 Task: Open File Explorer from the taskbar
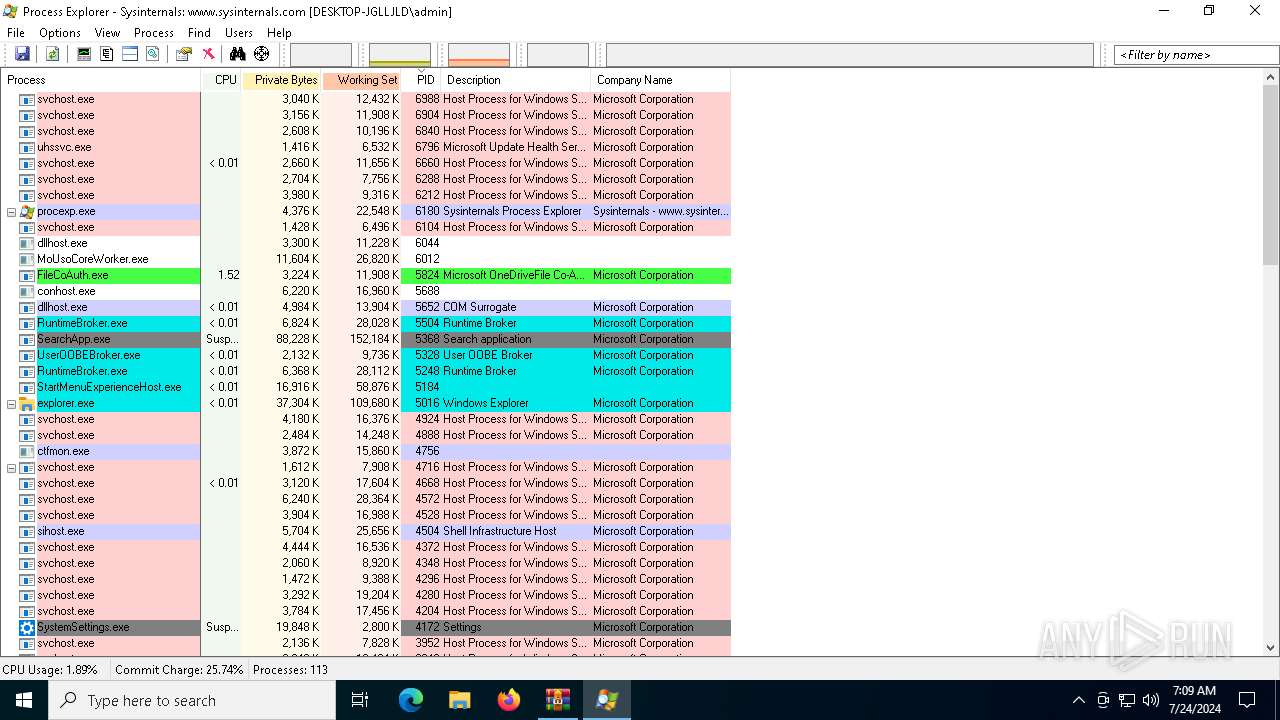point(460,700)
